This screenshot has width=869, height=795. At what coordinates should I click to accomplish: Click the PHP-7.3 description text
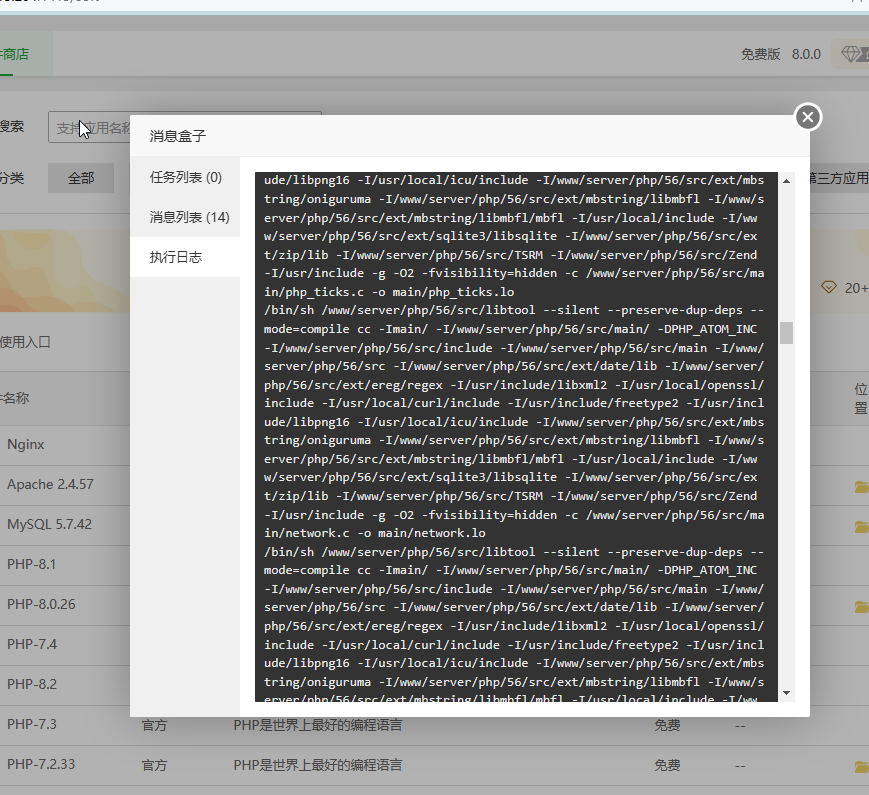tap(318, 725)
